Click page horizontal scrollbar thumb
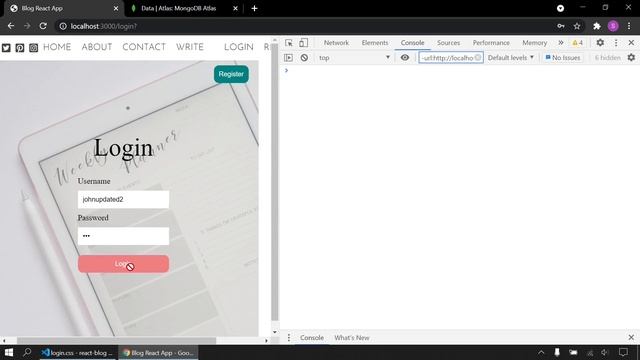Viewport: 640px width, 360px height. (x=116, y=340)
